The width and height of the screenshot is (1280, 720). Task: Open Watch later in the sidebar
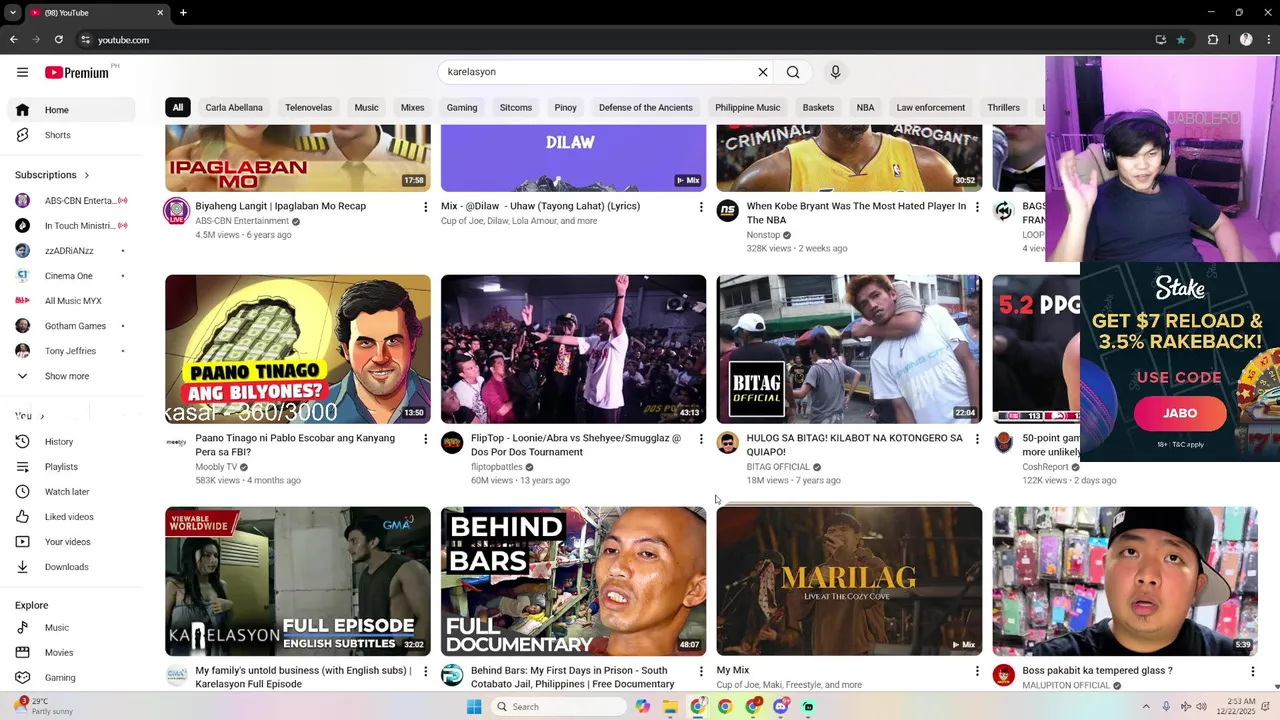point(71,492)
